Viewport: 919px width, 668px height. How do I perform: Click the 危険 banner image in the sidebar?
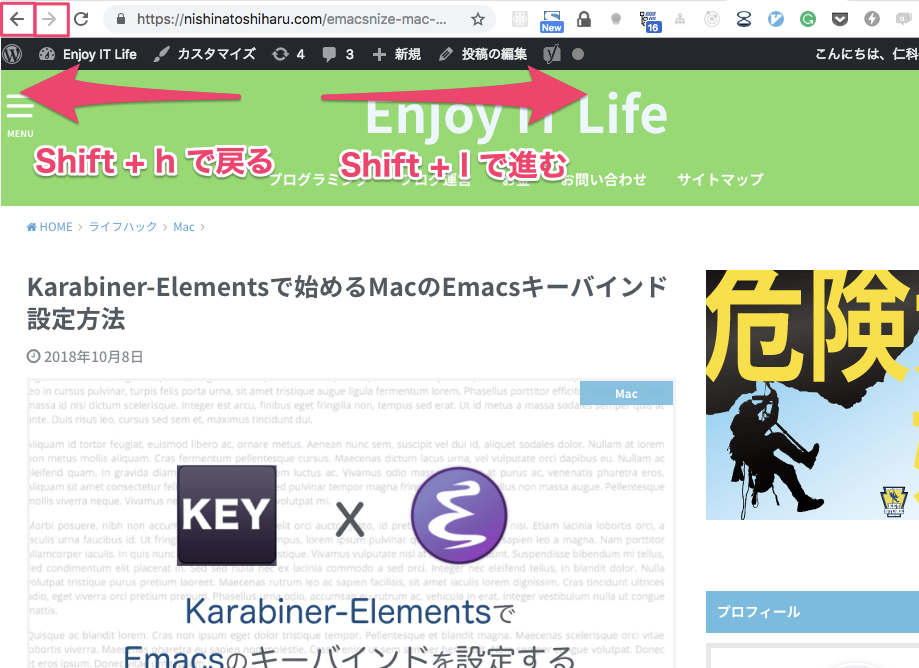[812, 396]
